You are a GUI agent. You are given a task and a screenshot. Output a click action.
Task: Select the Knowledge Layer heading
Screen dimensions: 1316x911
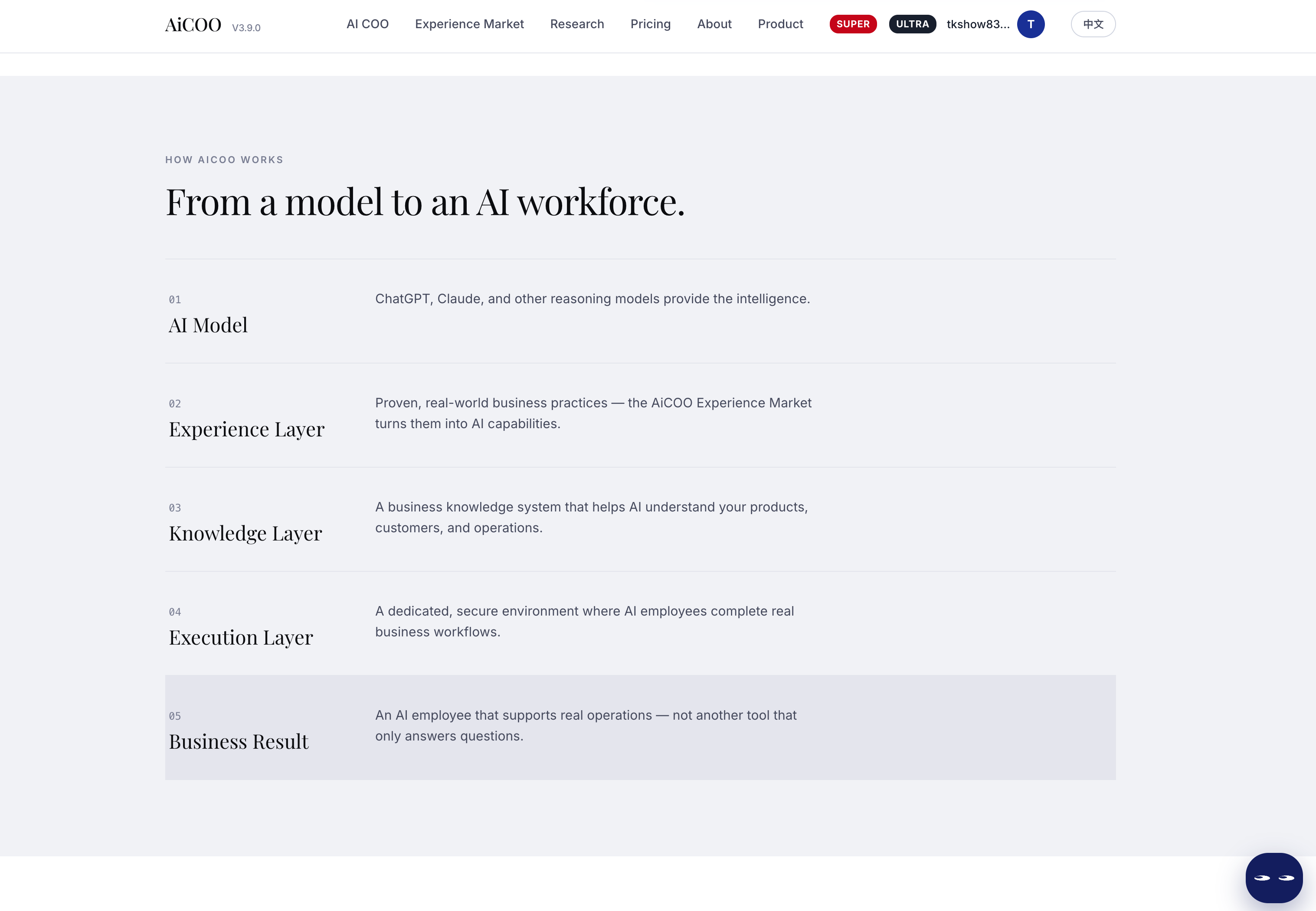[246, 534]
